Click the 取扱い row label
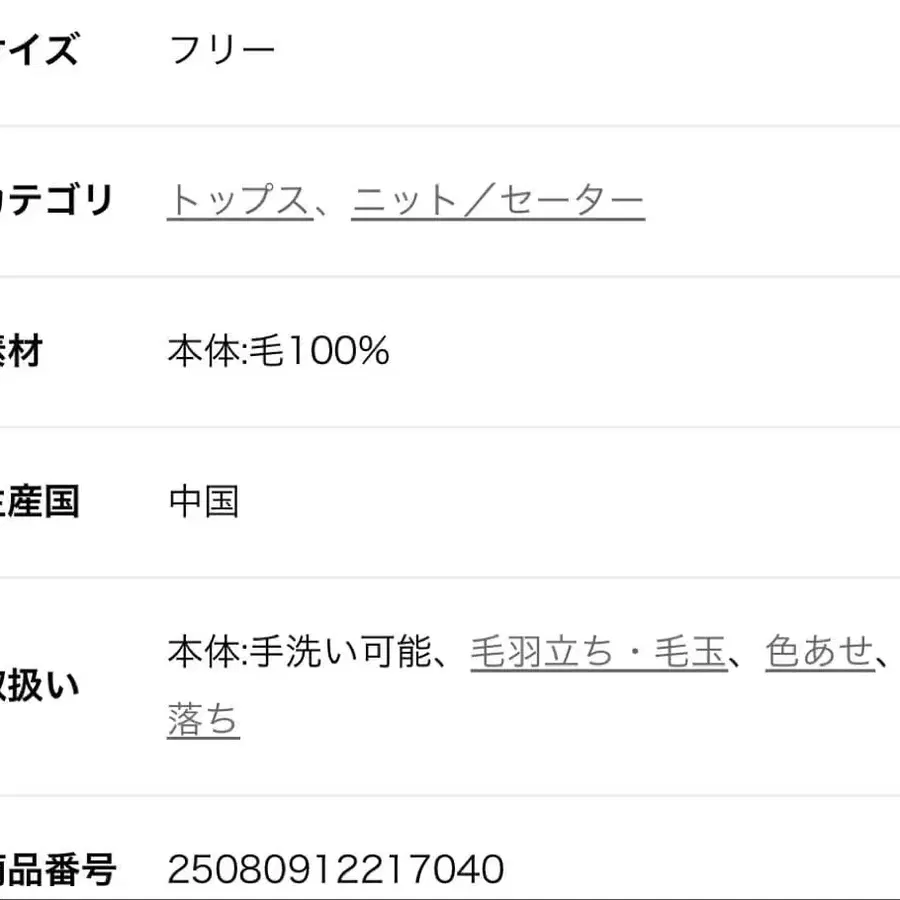The height and width of the screenshot is (900, 900). coord(40,686)
